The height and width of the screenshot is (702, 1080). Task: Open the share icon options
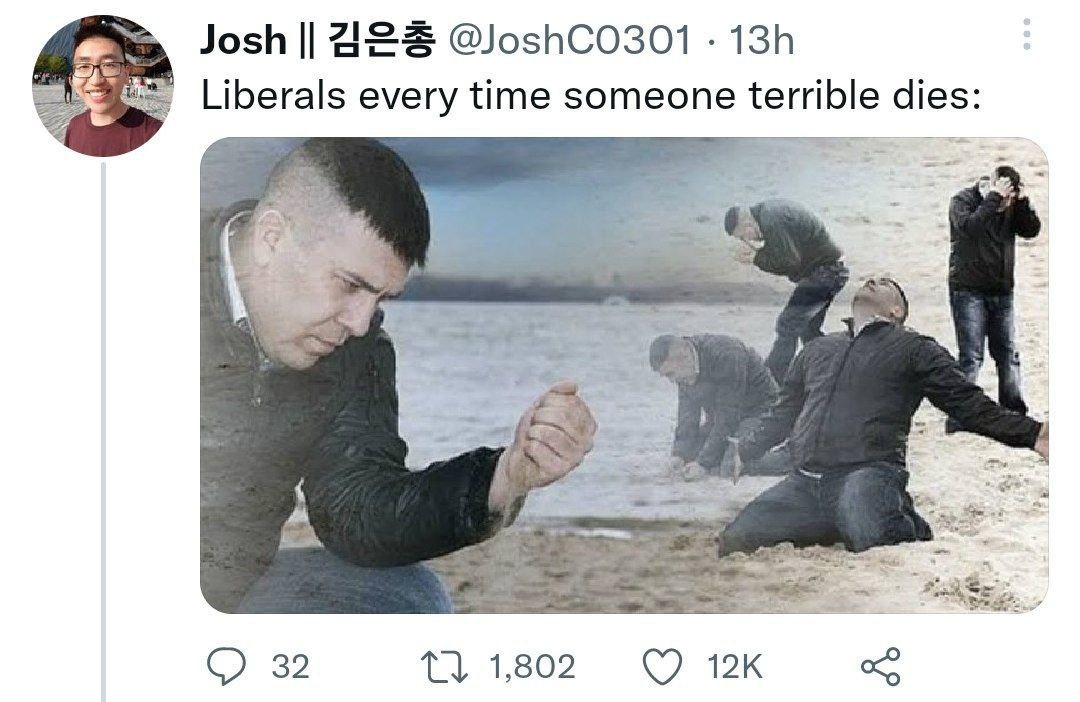coord(880,666)
